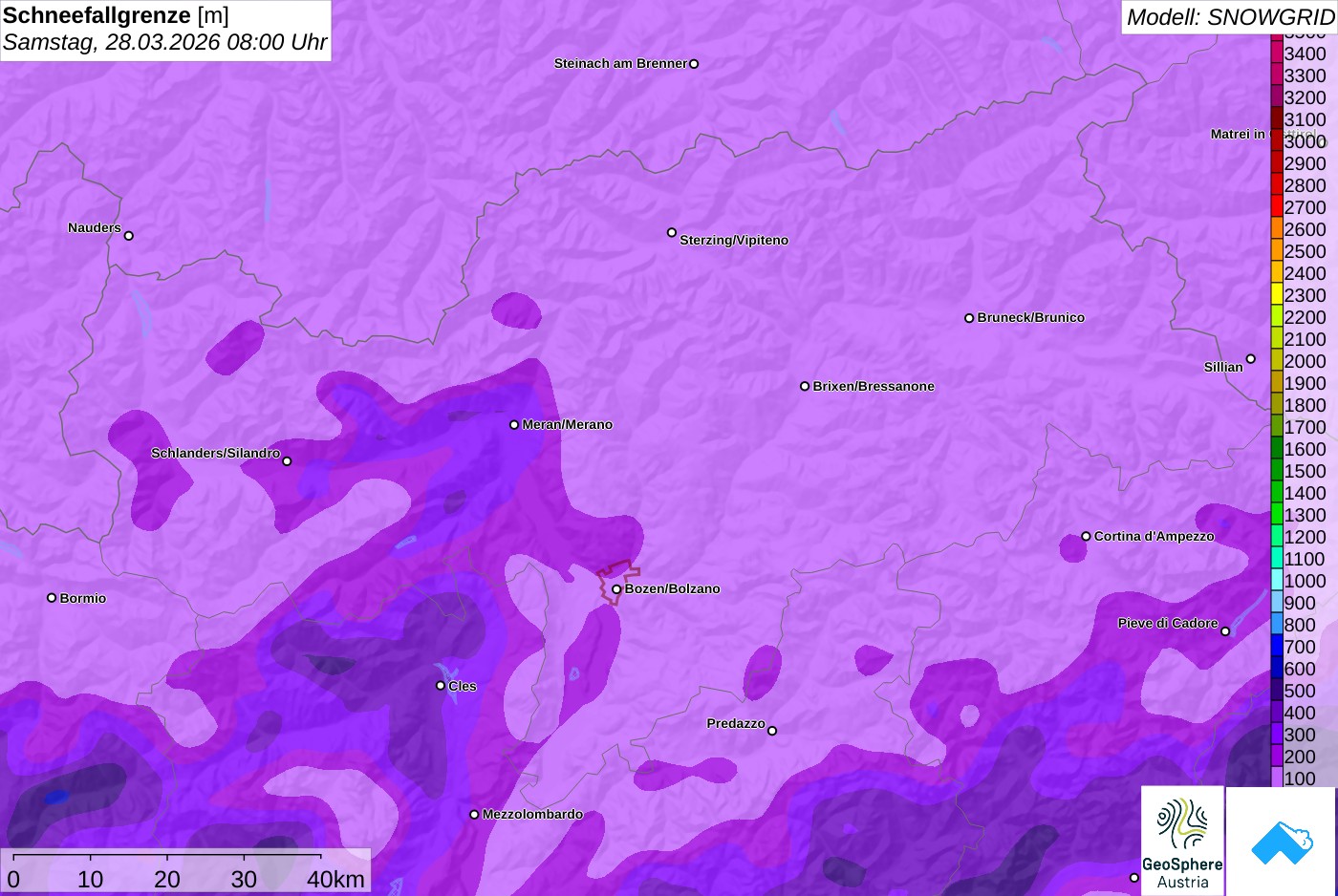Pick the 2700 m red legend swatch
The width and height of the screenshot is (1338, 896).
(x=1277, y=206)
